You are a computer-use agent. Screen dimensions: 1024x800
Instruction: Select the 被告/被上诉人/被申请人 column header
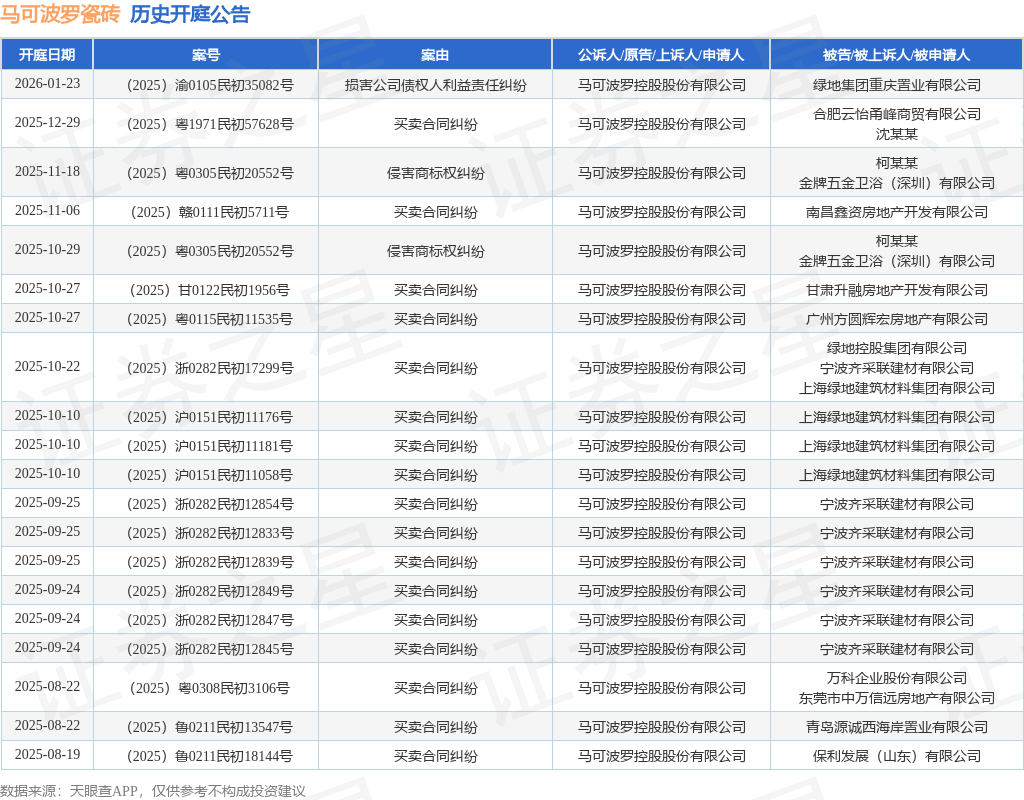coord(897,55)
